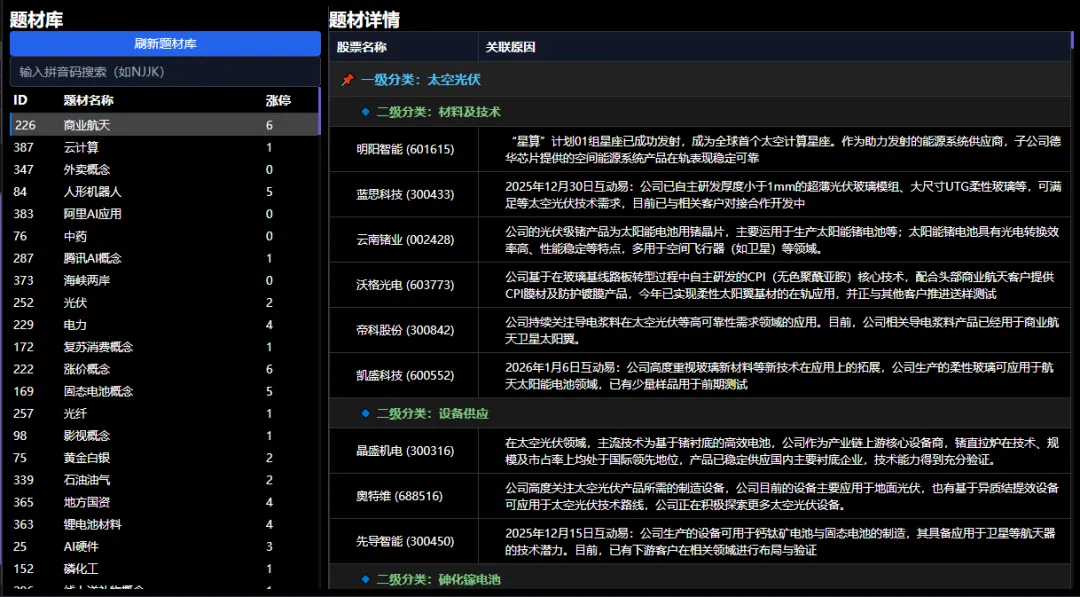Click stock 沃格光电 (603773)
The height and width of the screenshot is (597, 1080).
click(x=405, y=284)
